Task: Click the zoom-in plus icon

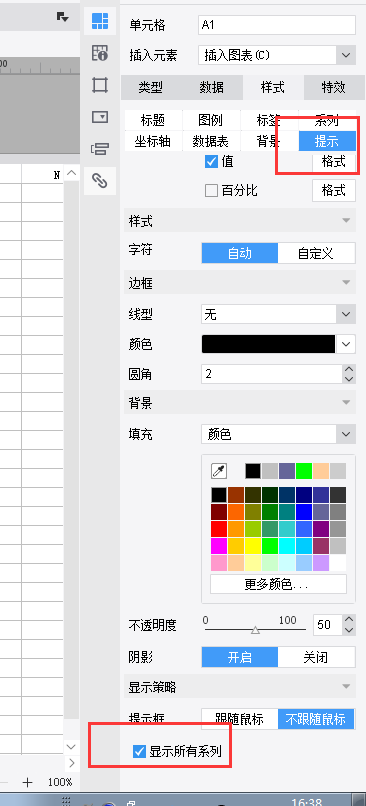Action: pyautogui.click(x=27, y=782)
